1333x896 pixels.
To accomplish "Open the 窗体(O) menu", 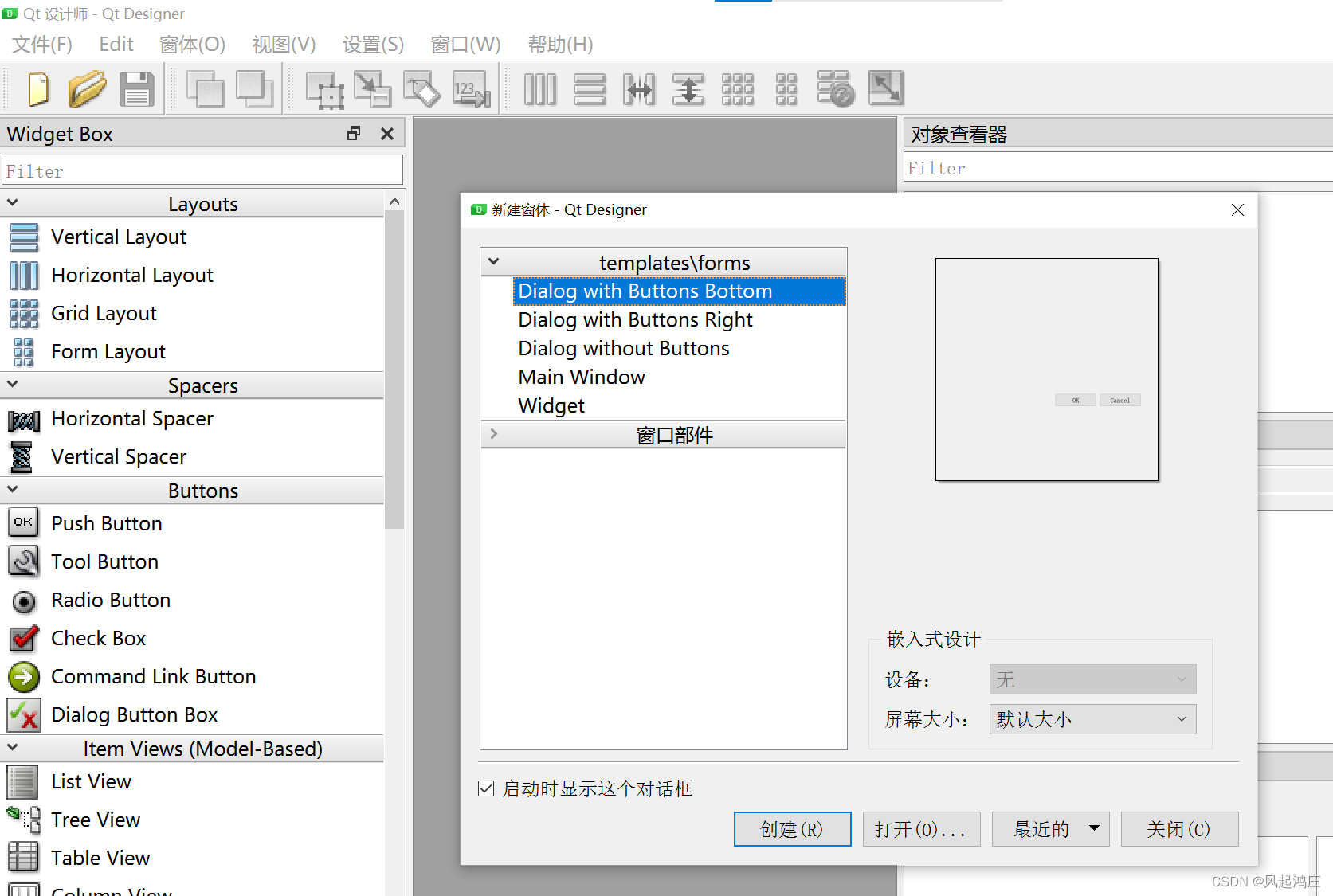I will pos(193,45).
